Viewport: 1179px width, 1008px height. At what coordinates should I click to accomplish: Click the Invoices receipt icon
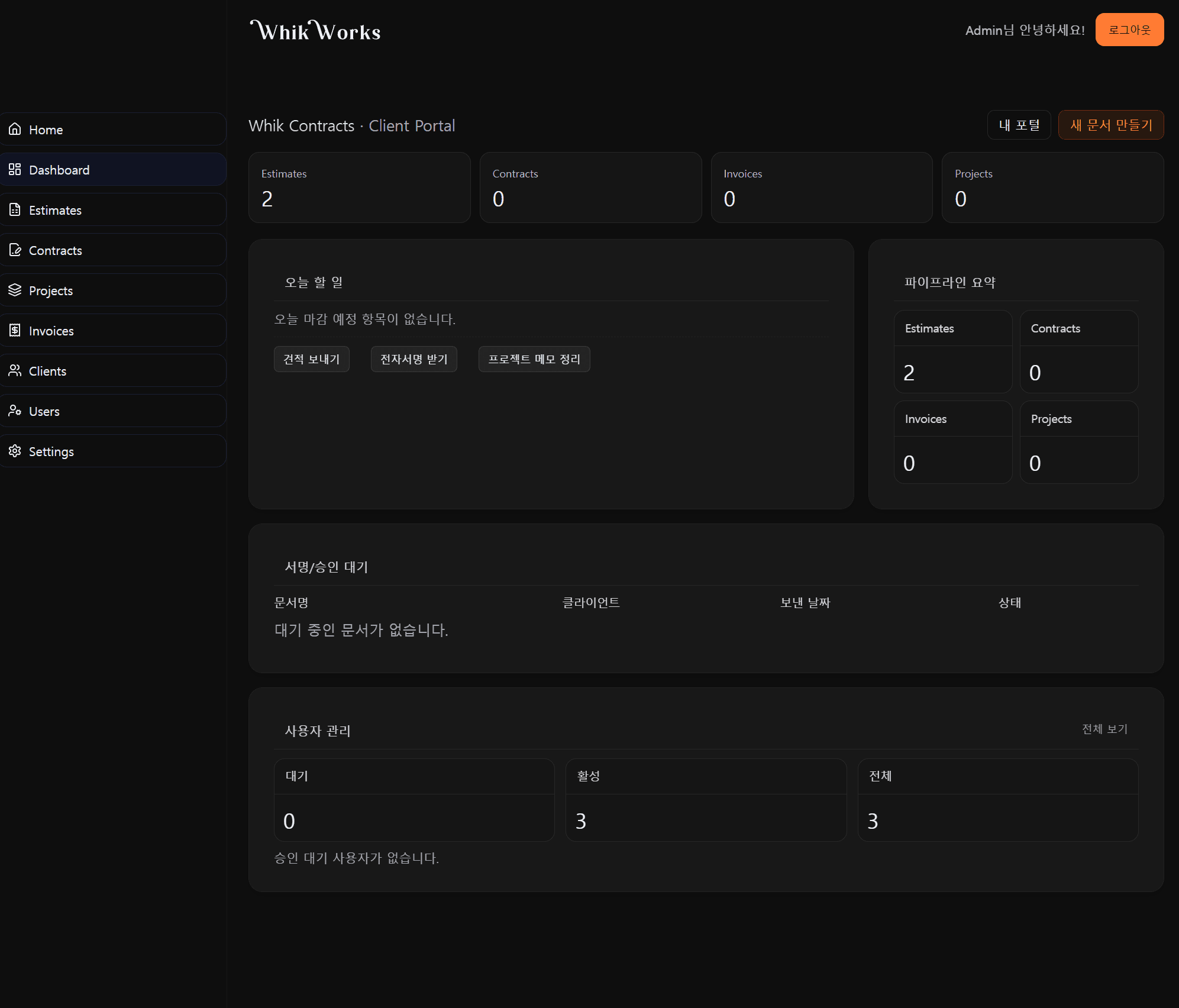coord(15,331)
